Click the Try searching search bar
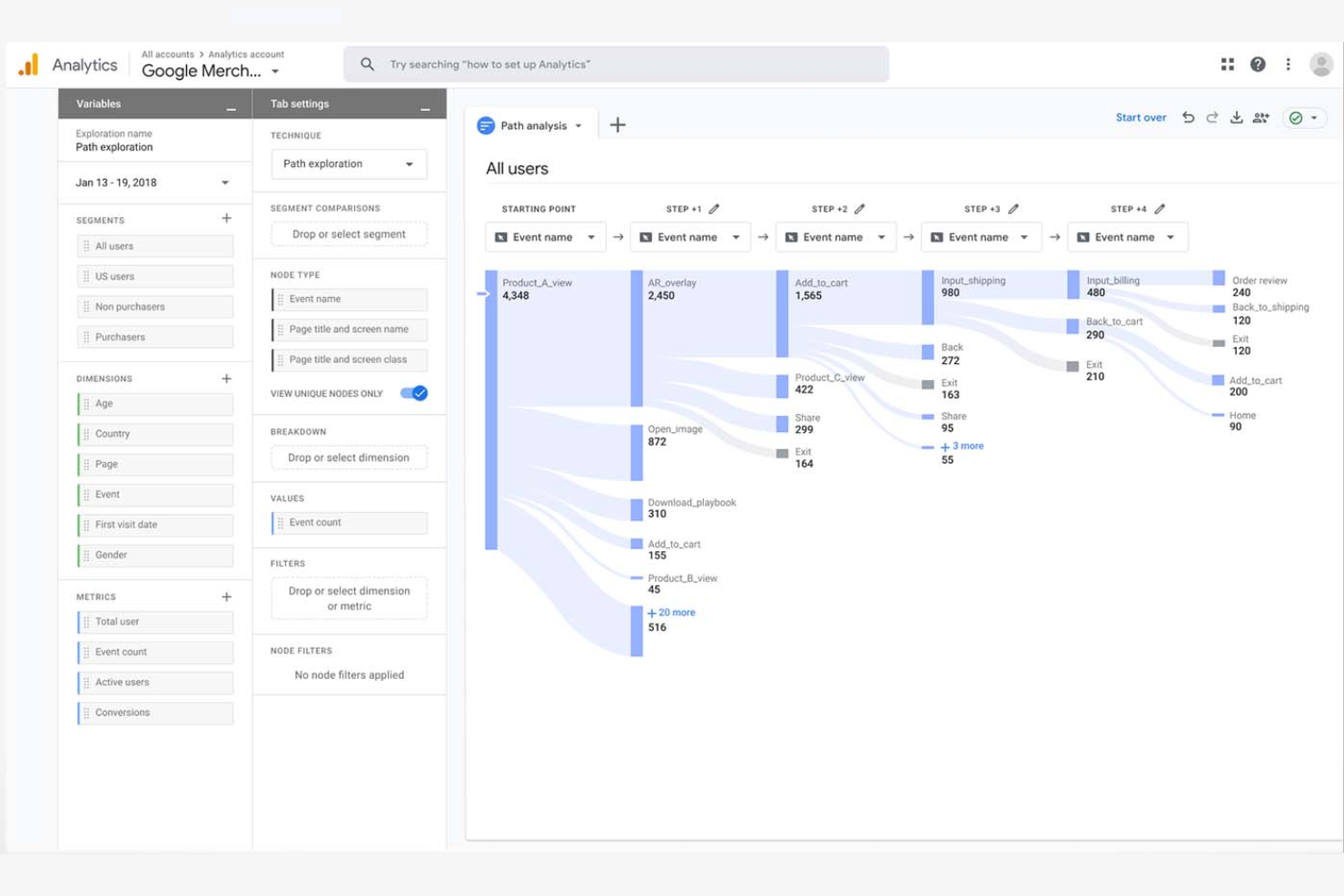This screenshot has width=1344, height=896. click(616, 64)
